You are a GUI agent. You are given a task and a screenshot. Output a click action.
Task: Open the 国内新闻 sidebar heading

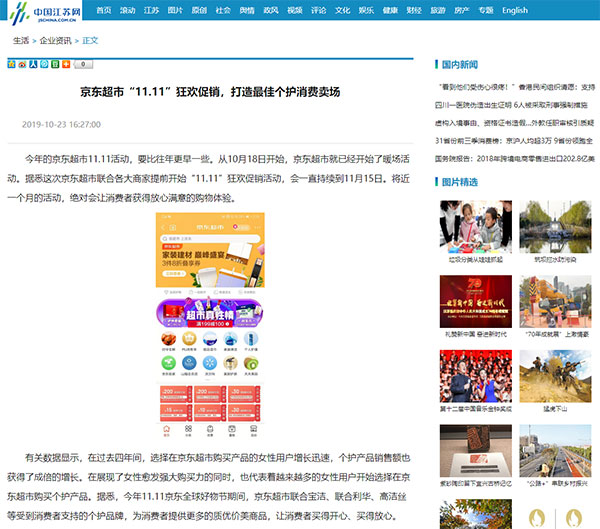(x=460, y=65)
